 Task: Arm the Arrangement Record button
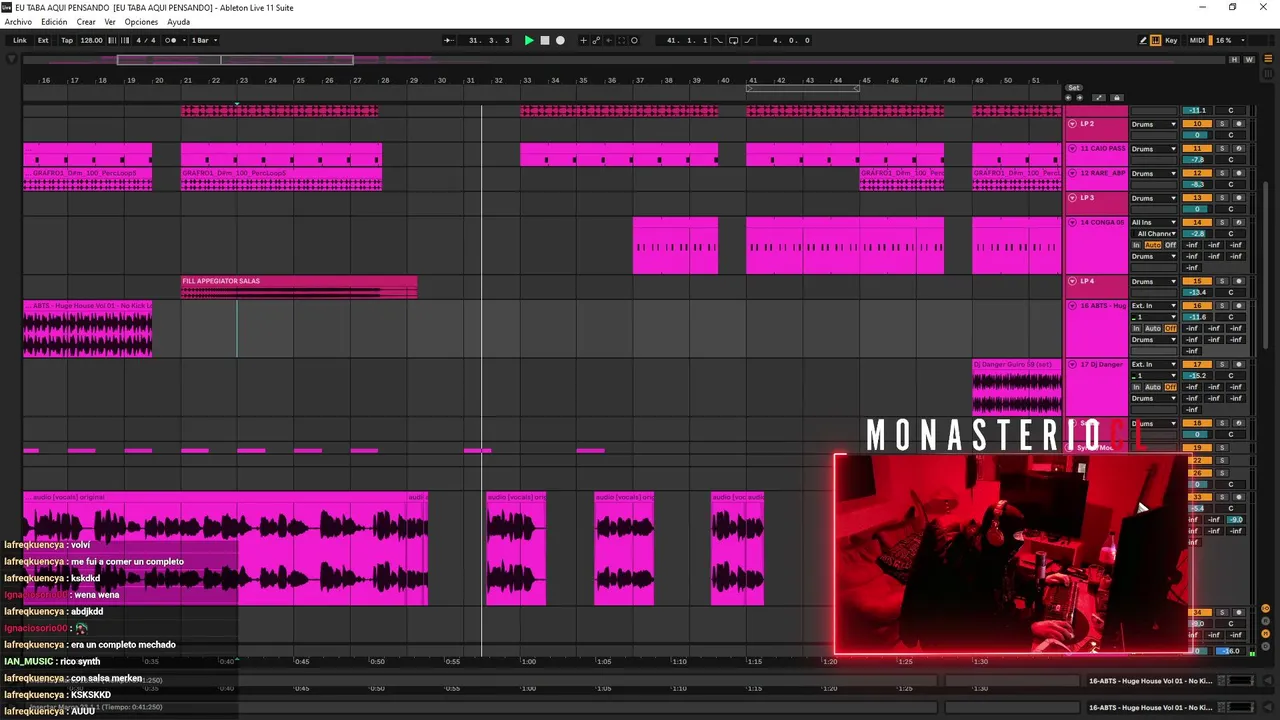point(560,40)
